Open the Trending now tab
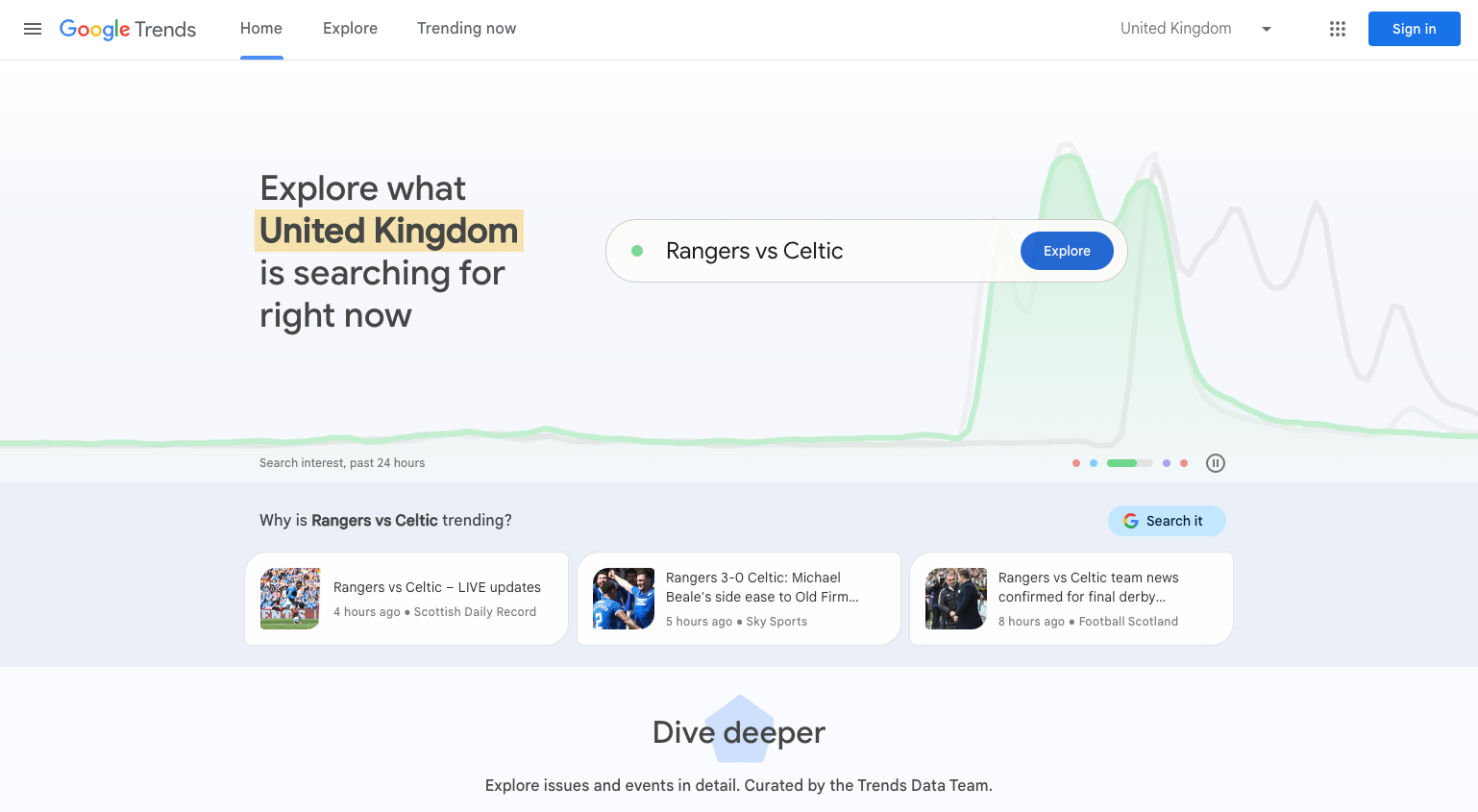This screenshot has width=1478, height=812. point(466,29)
